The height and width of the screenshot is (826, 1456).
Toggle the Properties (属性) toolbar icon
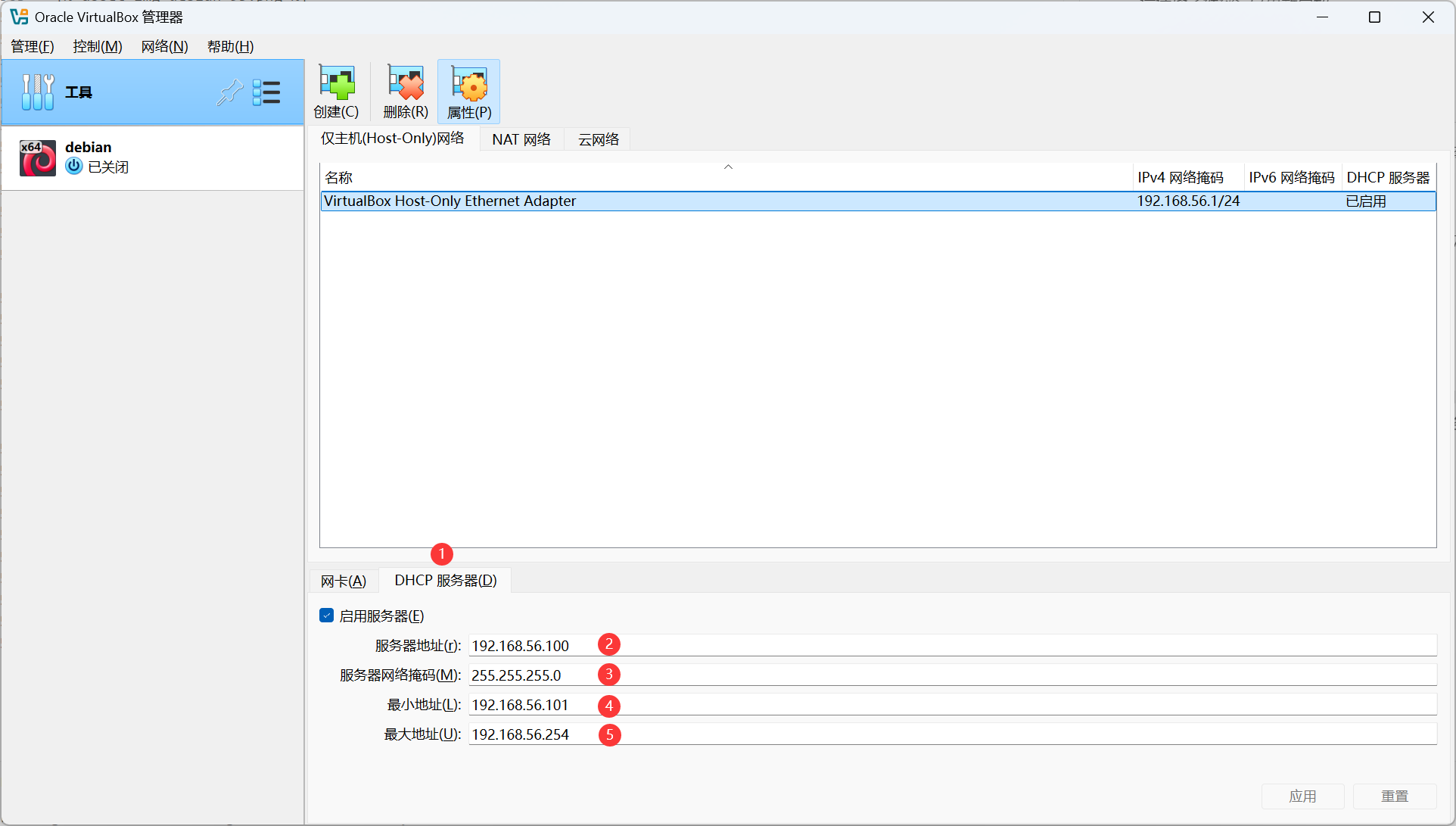pyautogui.click(x=469, y=83)
